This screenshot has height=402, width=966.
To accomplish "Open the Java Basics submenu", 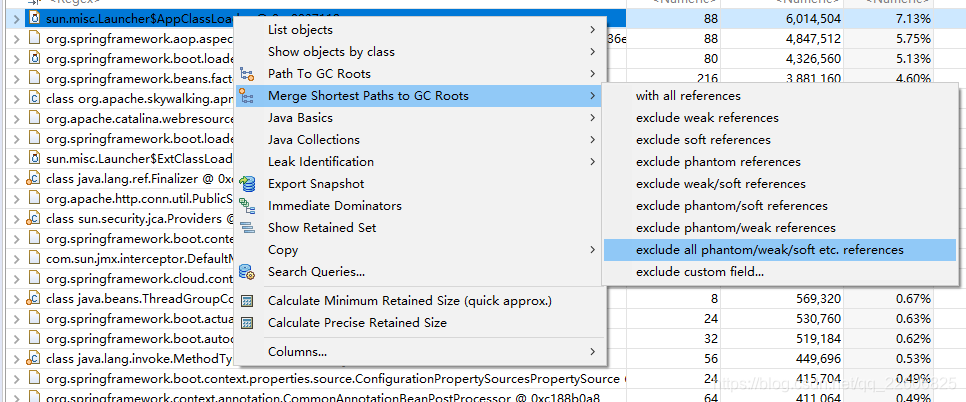I will tap(420, 118).
